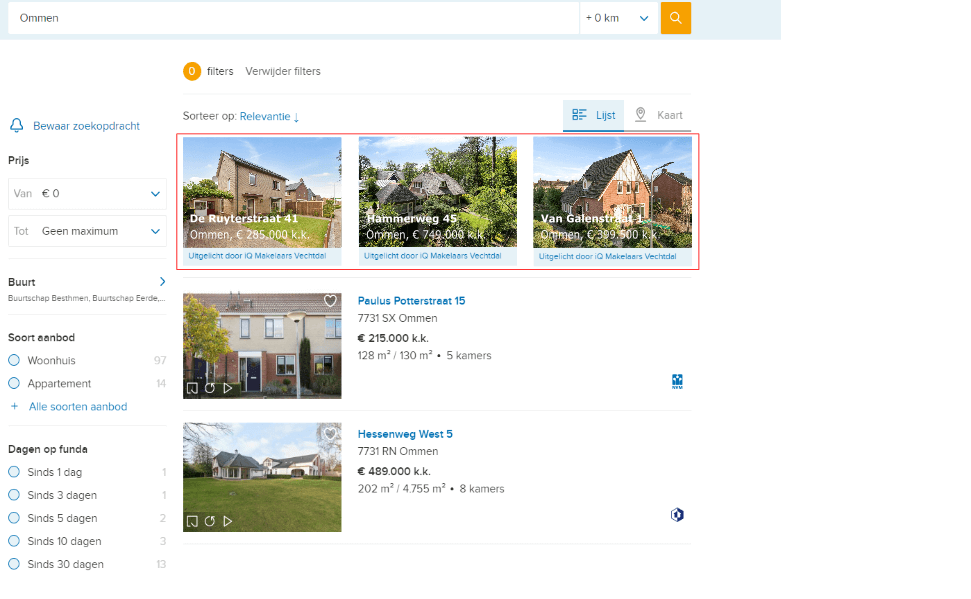The height and width of the screenshot is (599, 971).
Task: Click address 7731 RN Ommen
Action: [398, 452]
